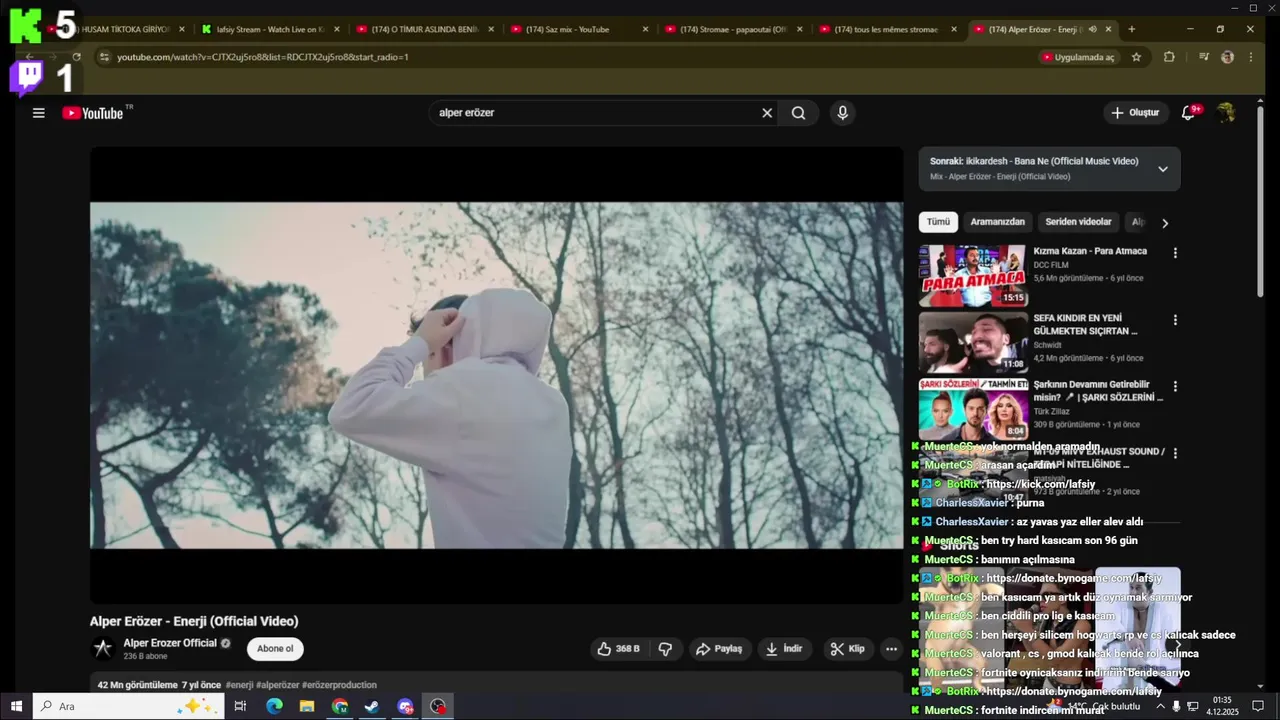Clear the search box with X

pyautogui.click(x=767, y=113)
